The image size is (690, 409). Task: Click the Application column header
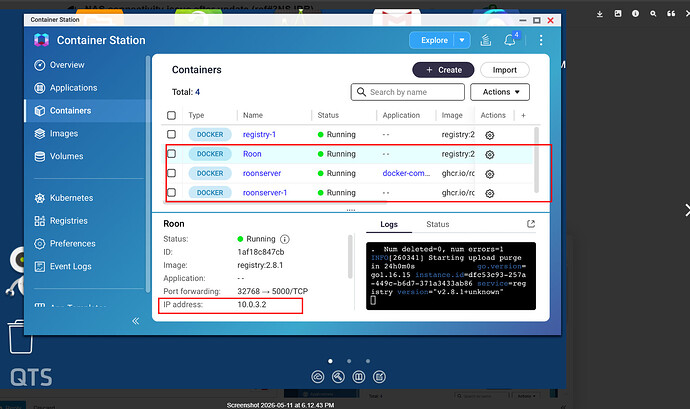click(x=401, y=115)
